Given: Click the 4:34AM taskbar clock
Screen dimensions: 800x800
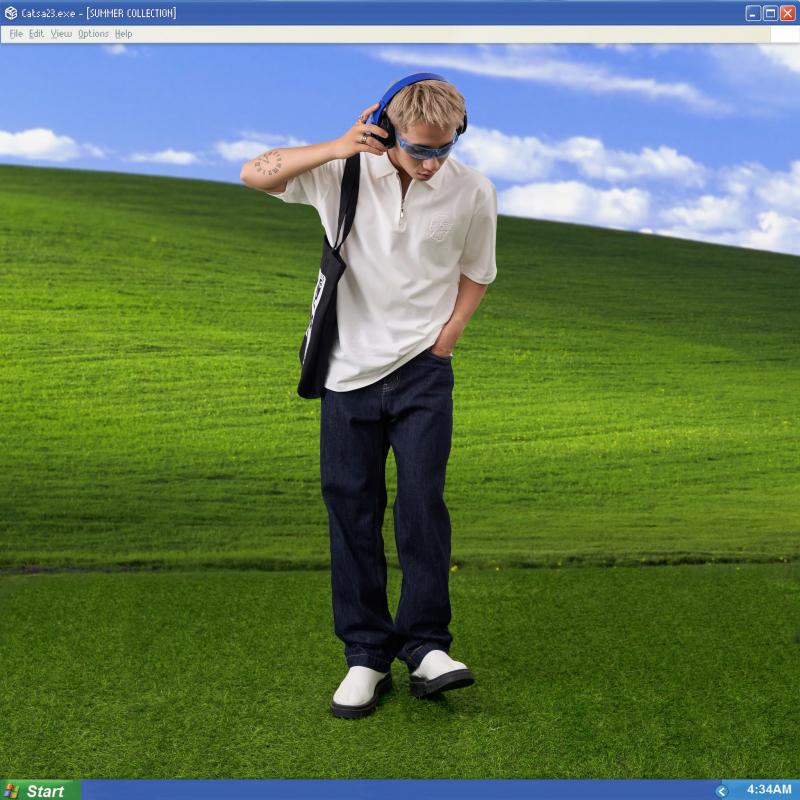Looking at the screenshot, I should pyautogui.click(x=769, y=790).
